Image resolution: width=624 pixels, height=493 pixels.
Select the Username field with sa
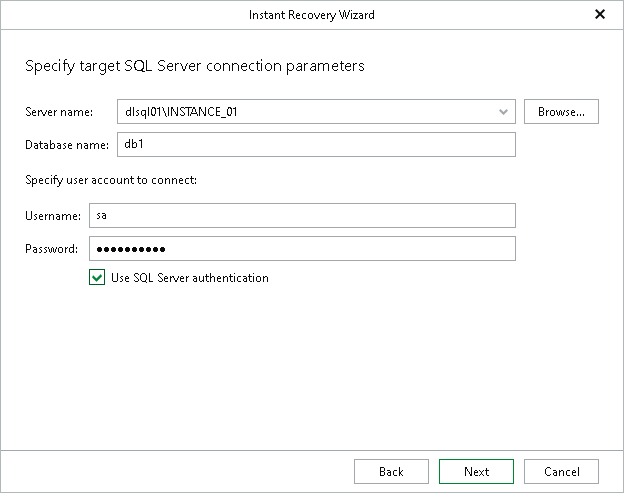coord(302,216)
